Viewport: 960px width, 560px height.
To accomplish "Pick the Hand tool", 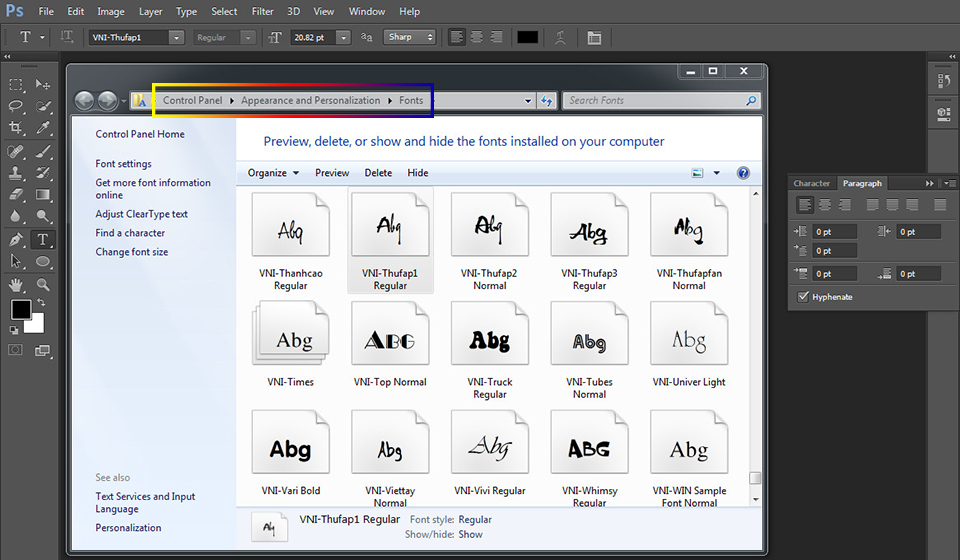I will [16, 285].
